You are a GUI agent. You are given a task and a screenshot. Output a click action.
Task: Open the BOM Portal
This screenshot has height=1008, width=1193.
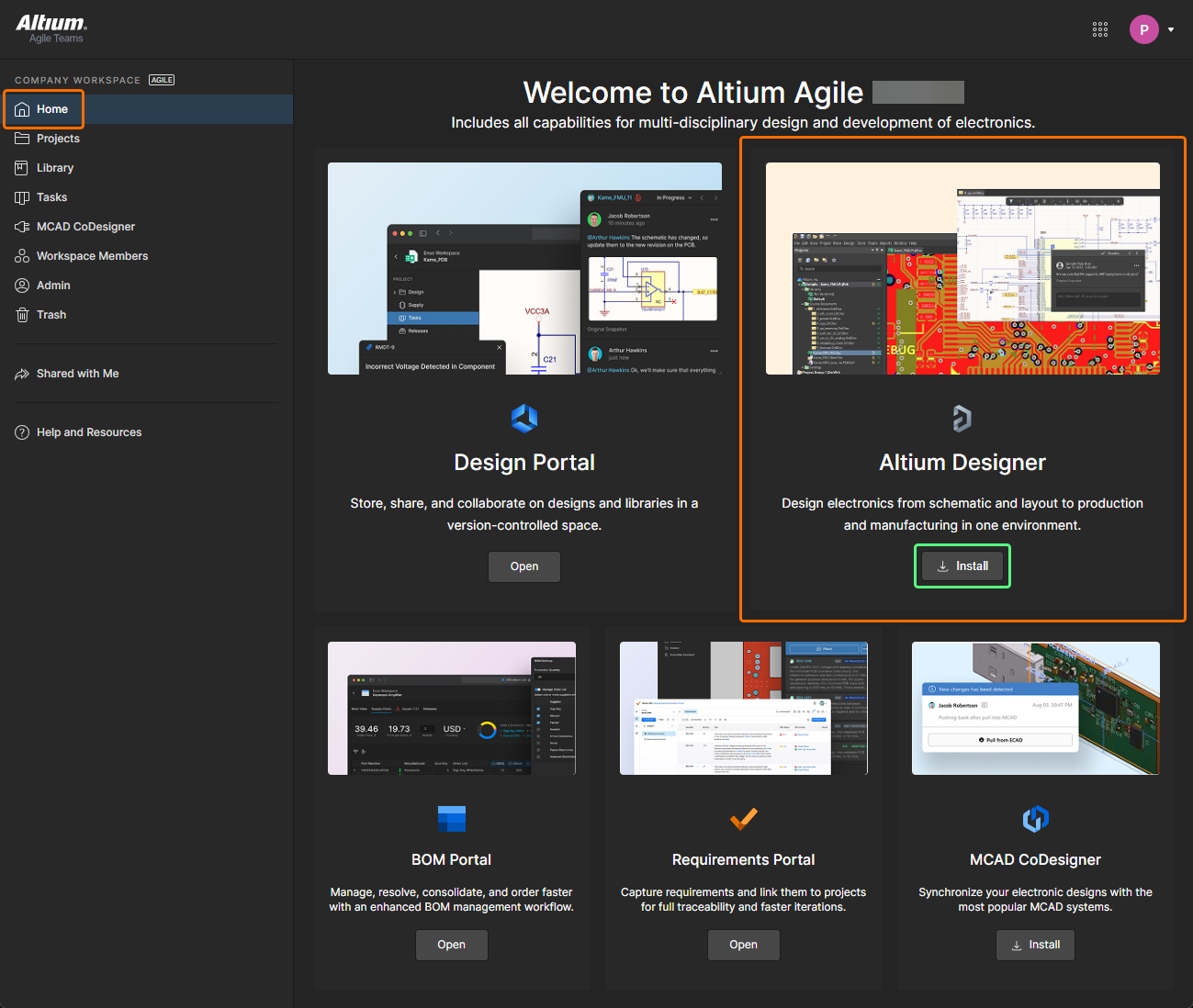tap(452, 945)
